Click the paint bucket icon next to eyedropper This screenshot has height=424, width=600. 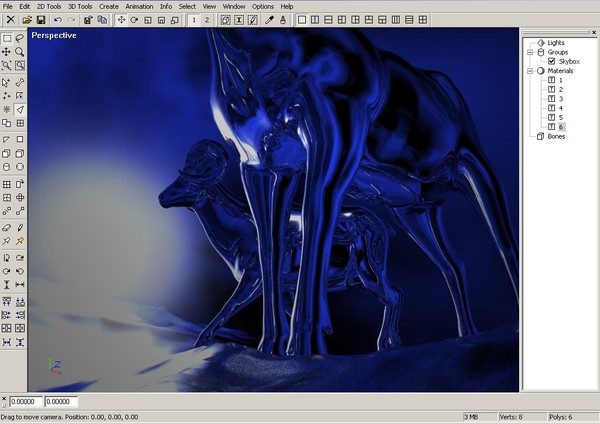pyautogui.click(x=283, y=20)
